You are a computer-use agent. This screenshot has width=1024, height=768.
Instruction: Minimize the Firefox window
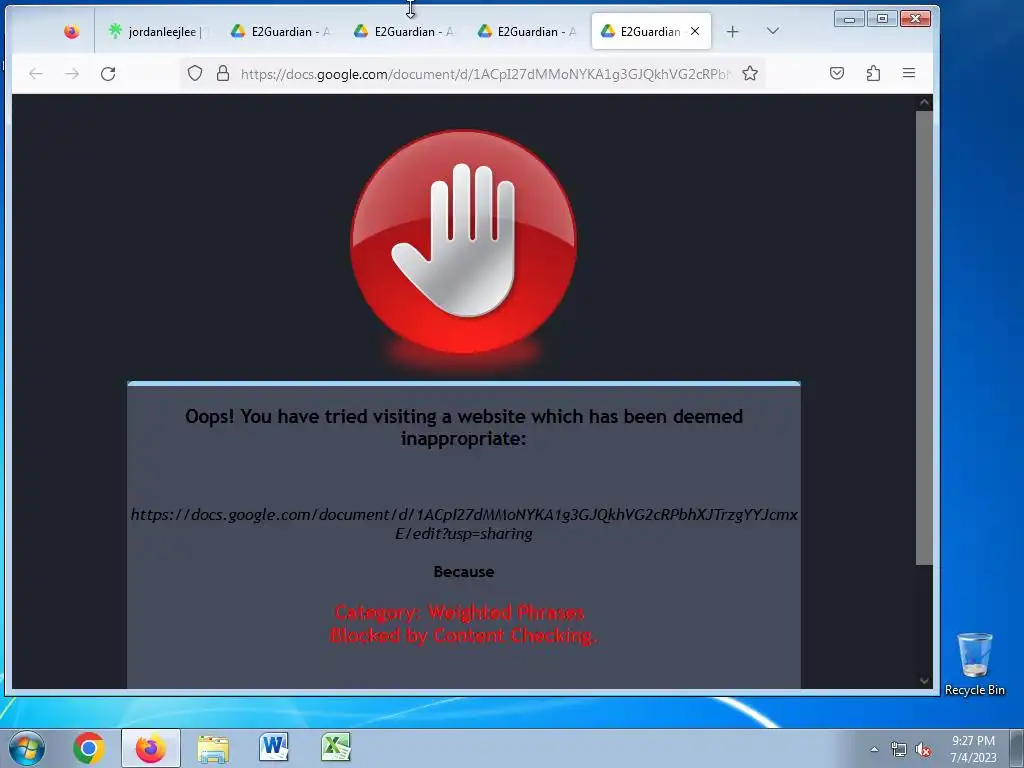click(x=849, y=19)
